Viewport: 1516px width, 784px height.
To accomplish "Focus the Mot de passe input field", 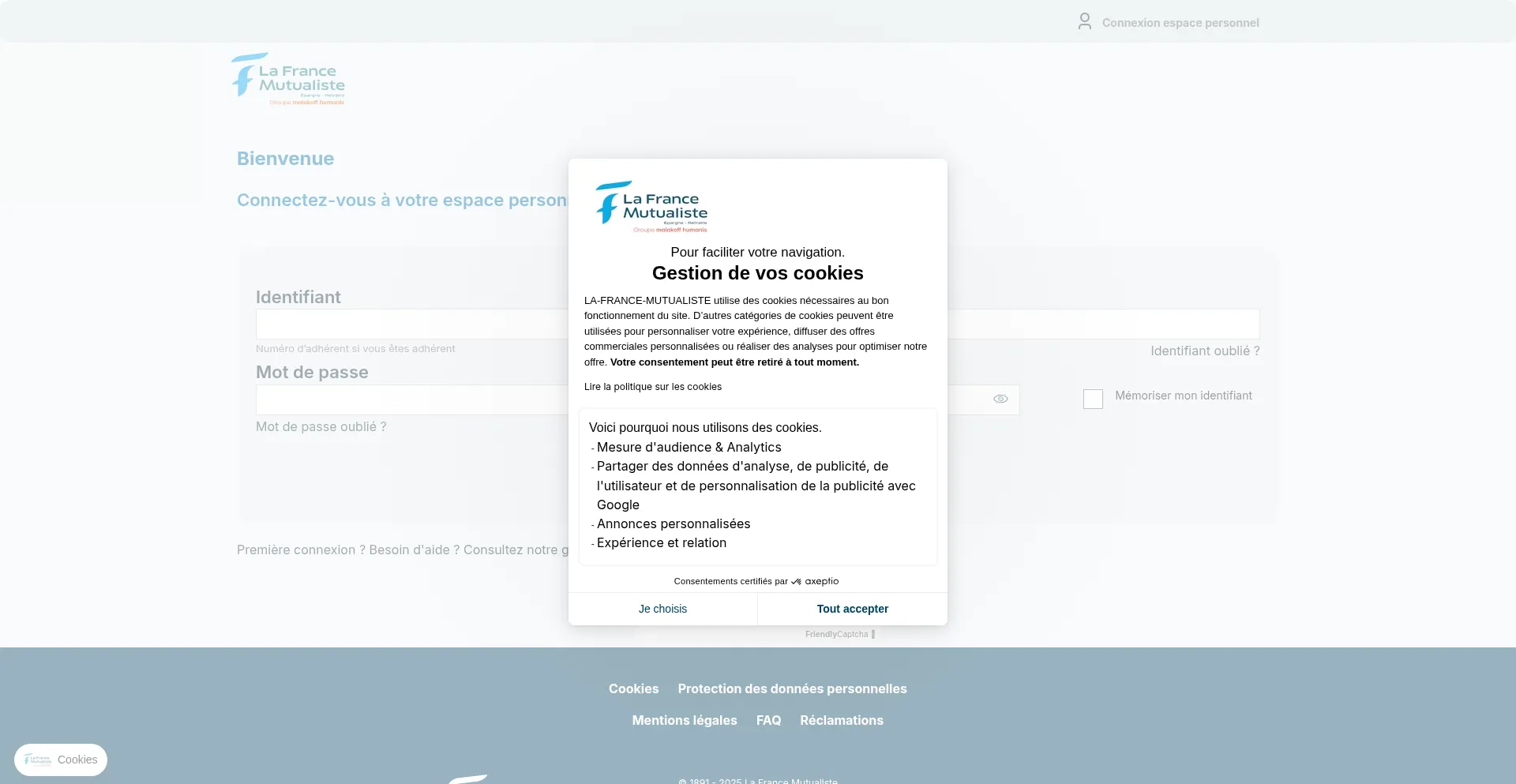I will tap(411, 400).
